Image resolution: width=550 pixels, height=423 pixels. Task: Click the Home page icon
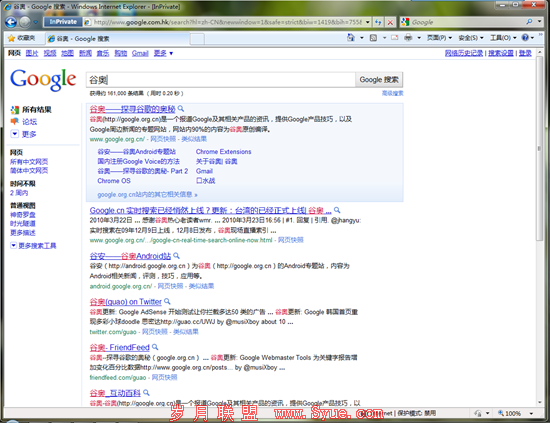click(350, 37)
